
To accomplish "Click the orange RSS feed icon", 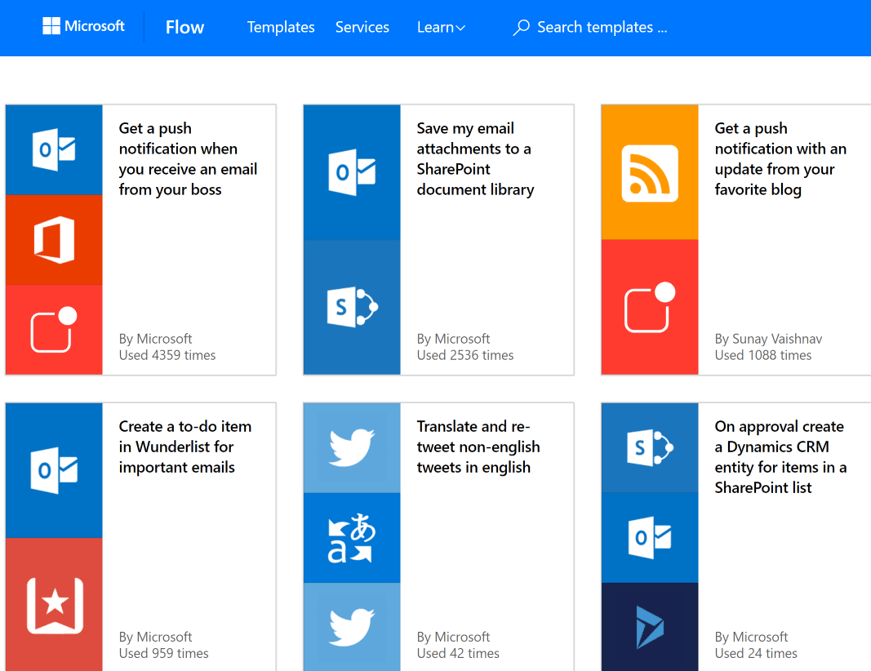I will coord(649,172).
